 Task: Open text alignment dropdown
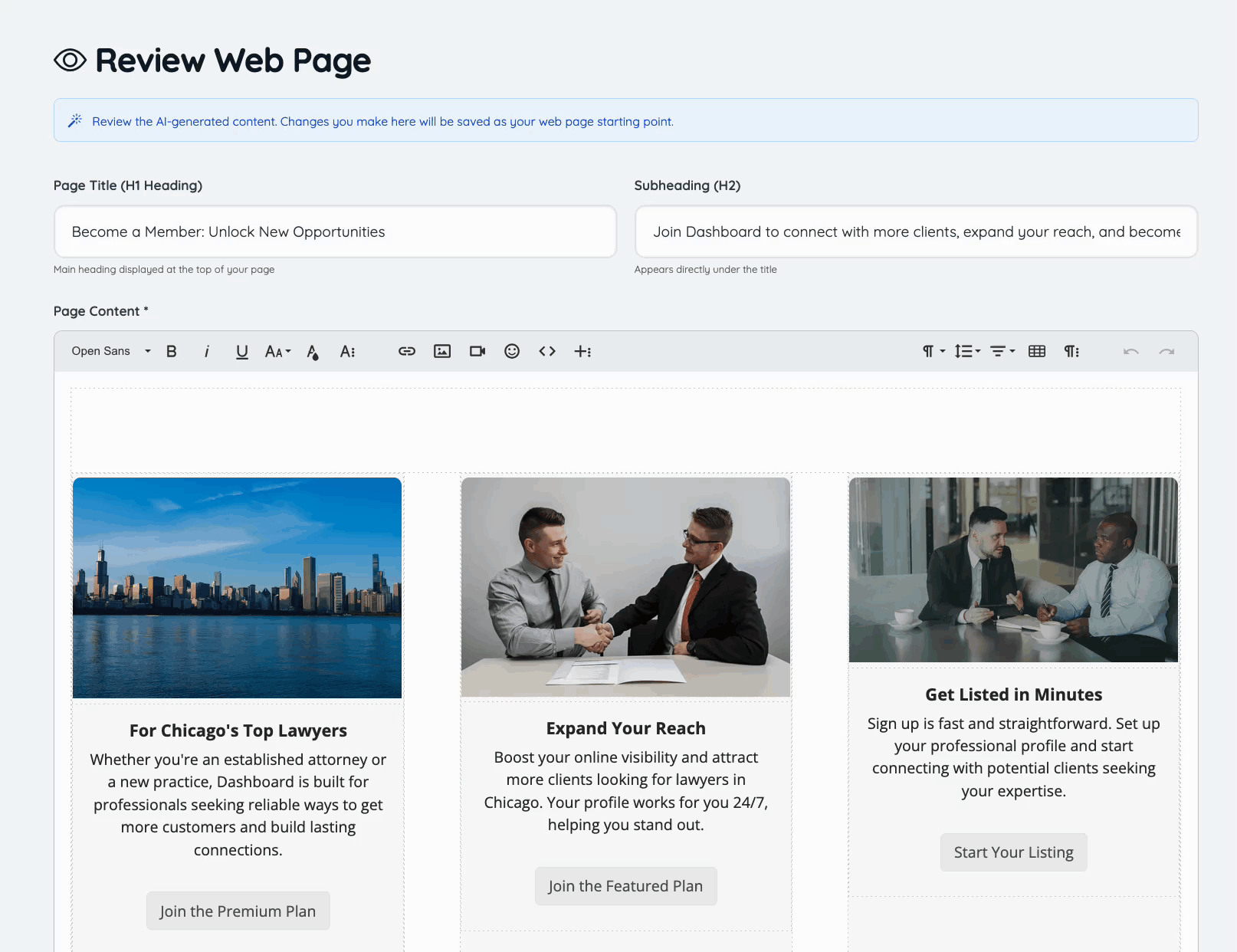coord(1002,351)
